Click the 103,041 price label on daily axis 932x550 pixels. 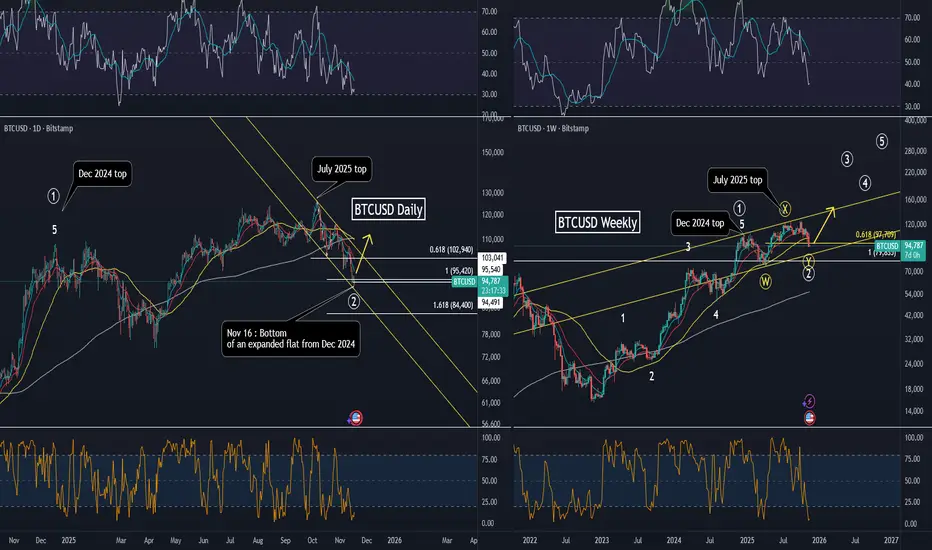[492, 258]
